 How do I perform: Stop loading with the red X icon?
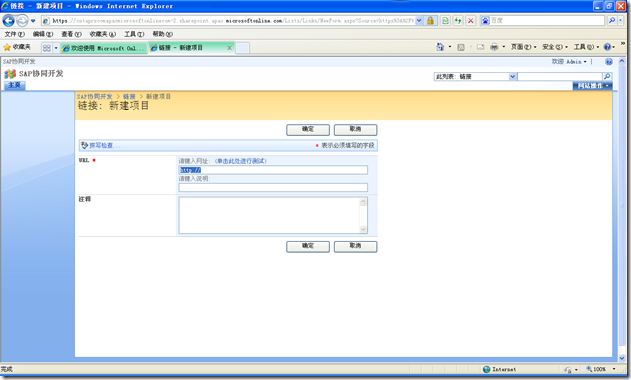click(470, 21)
